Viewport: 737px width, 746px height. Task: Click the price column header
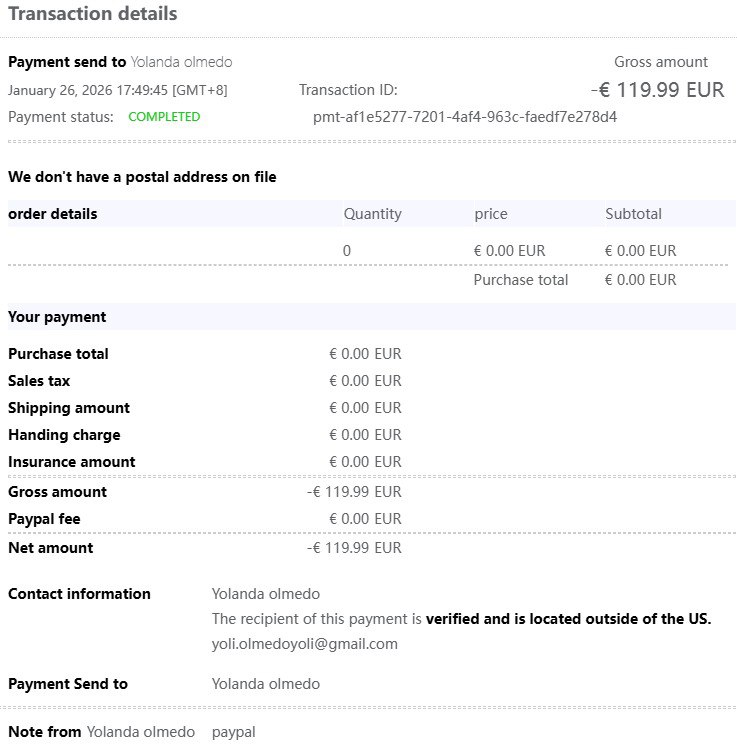point(490,214)
